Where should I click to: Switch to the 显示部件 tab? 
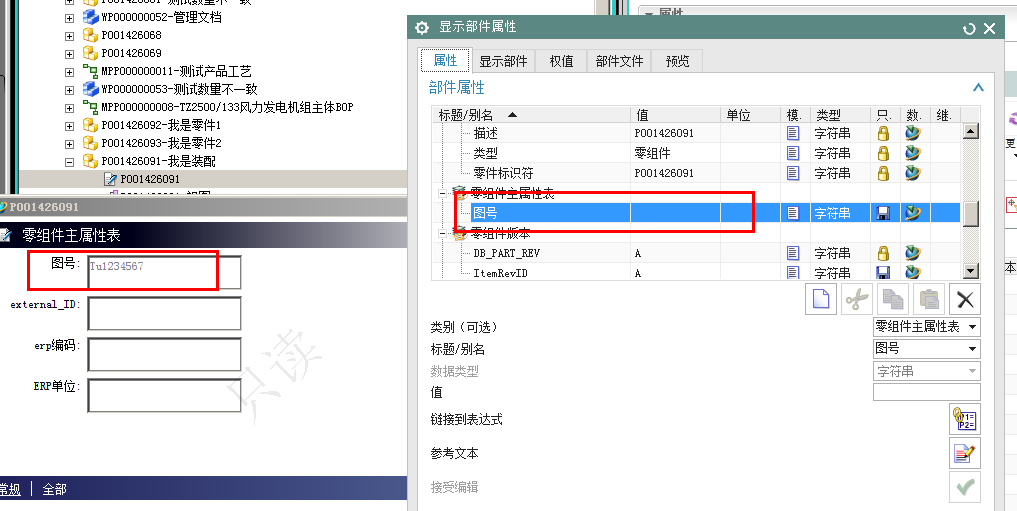tap(503, 61)
